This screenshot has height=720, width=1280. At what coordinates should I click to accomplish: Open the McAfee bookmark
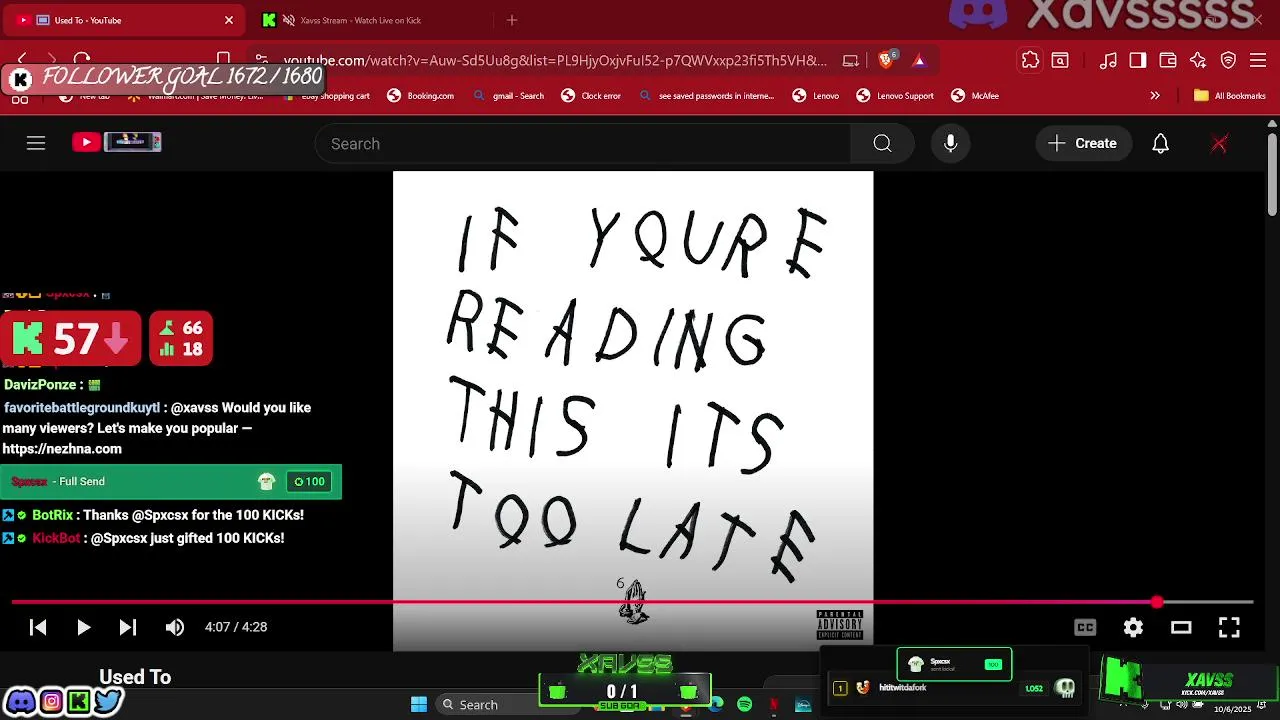(x=975, y=96)
